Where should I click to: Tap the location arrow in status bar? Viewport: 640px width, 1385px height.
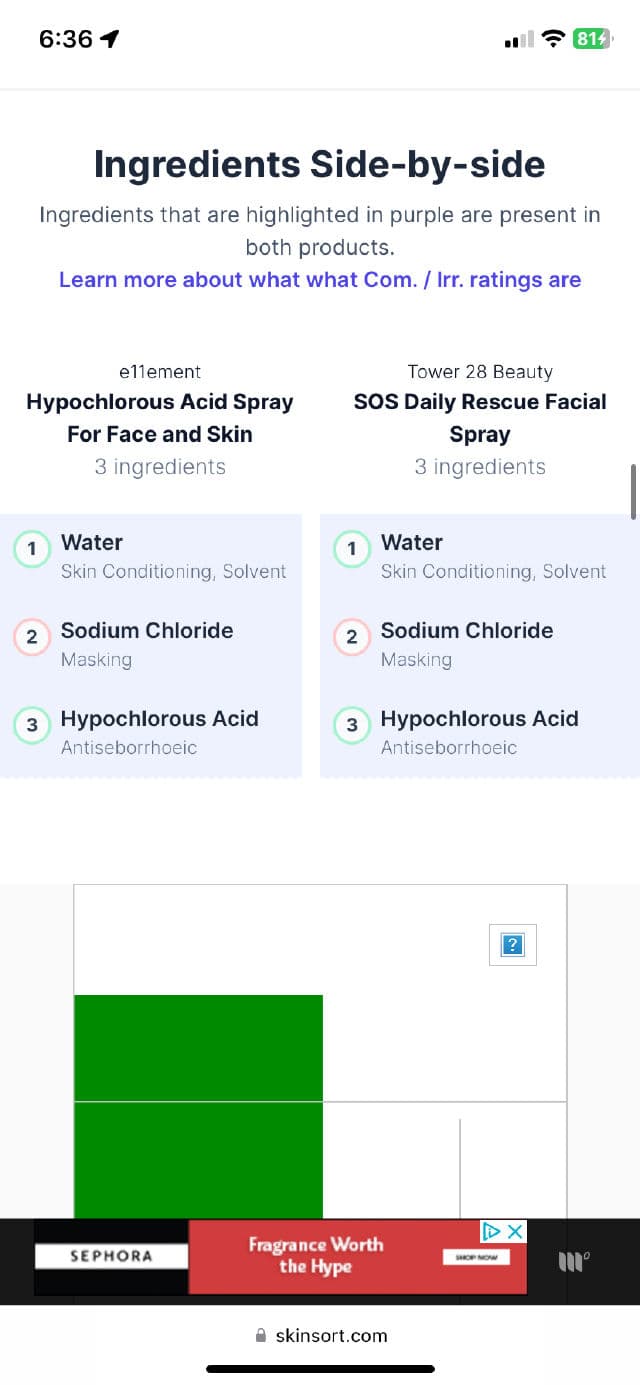point(109,39)
